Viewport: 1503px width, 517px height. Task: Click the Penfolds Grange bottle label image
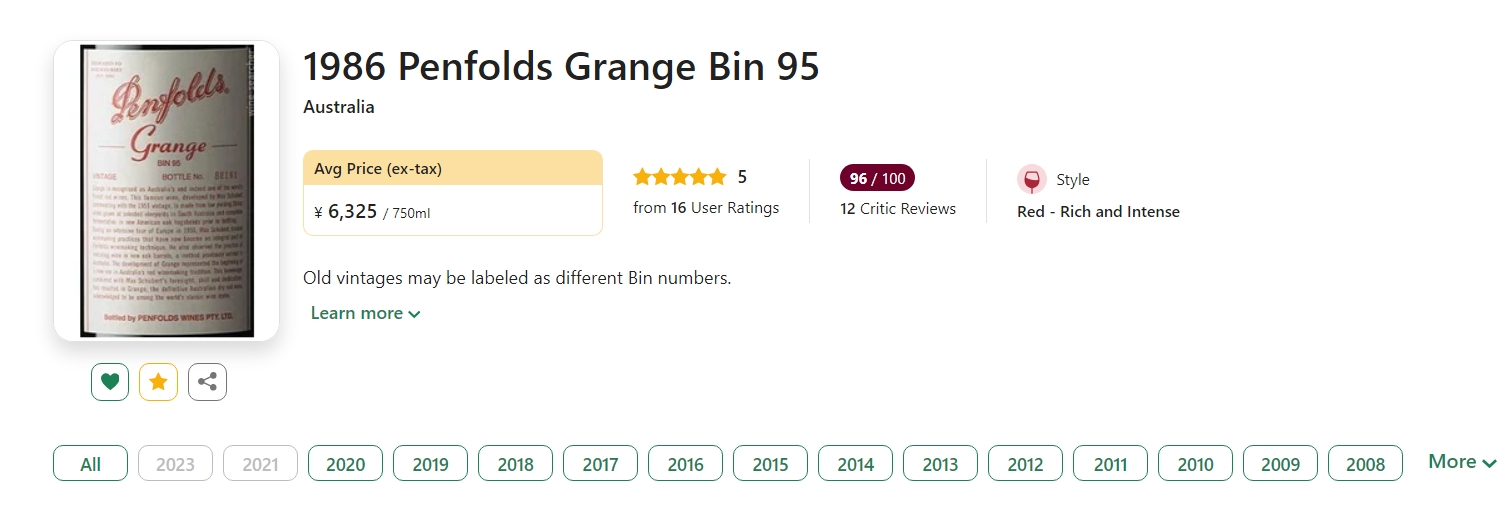click(166, 190)
